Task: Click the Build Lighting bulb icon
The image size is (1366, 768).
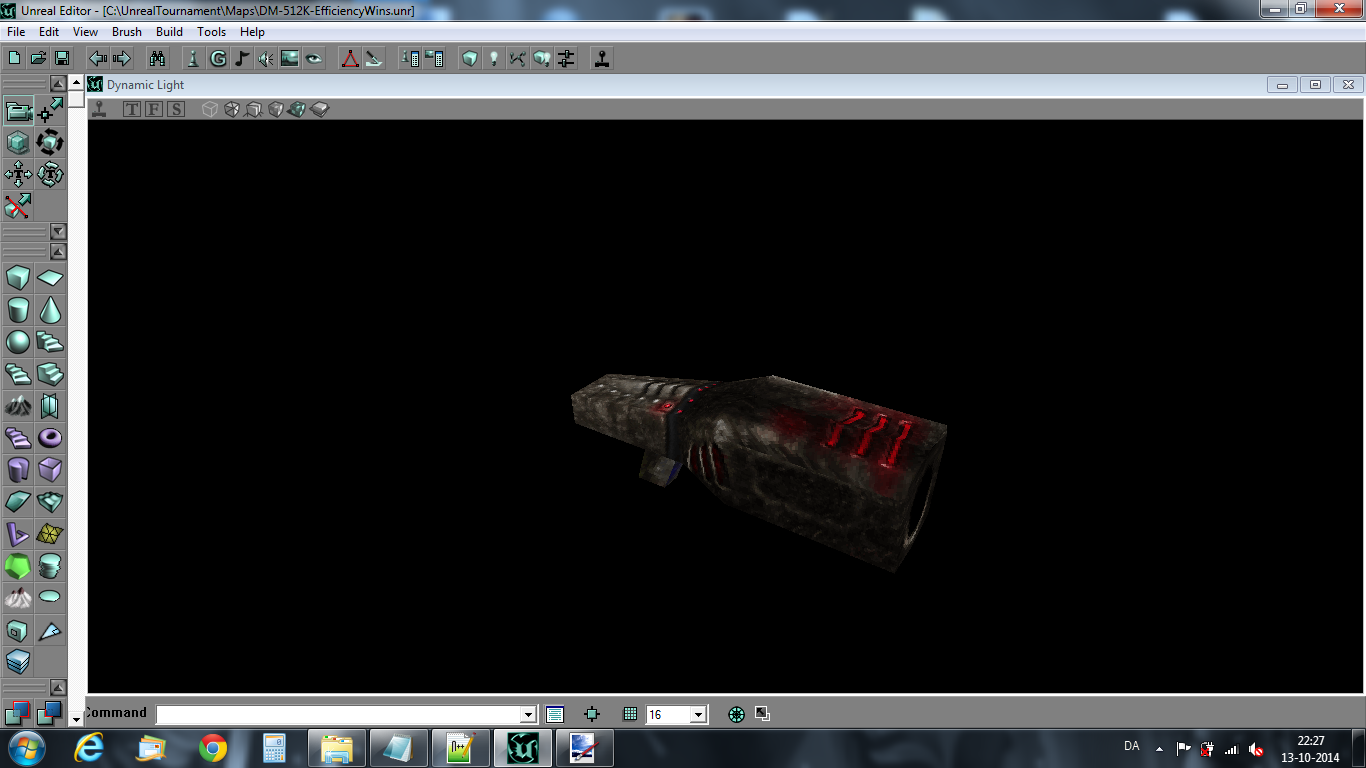Action: tap(494, 59)
